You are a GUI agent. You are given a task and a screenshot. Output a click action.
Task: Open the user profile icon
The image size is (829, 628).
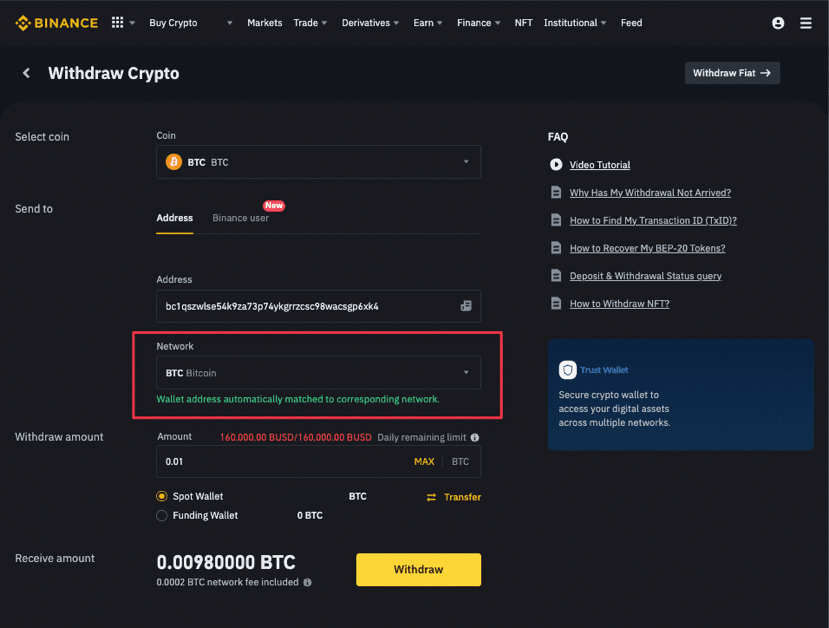pyautogui.click(x=779, y=23)
